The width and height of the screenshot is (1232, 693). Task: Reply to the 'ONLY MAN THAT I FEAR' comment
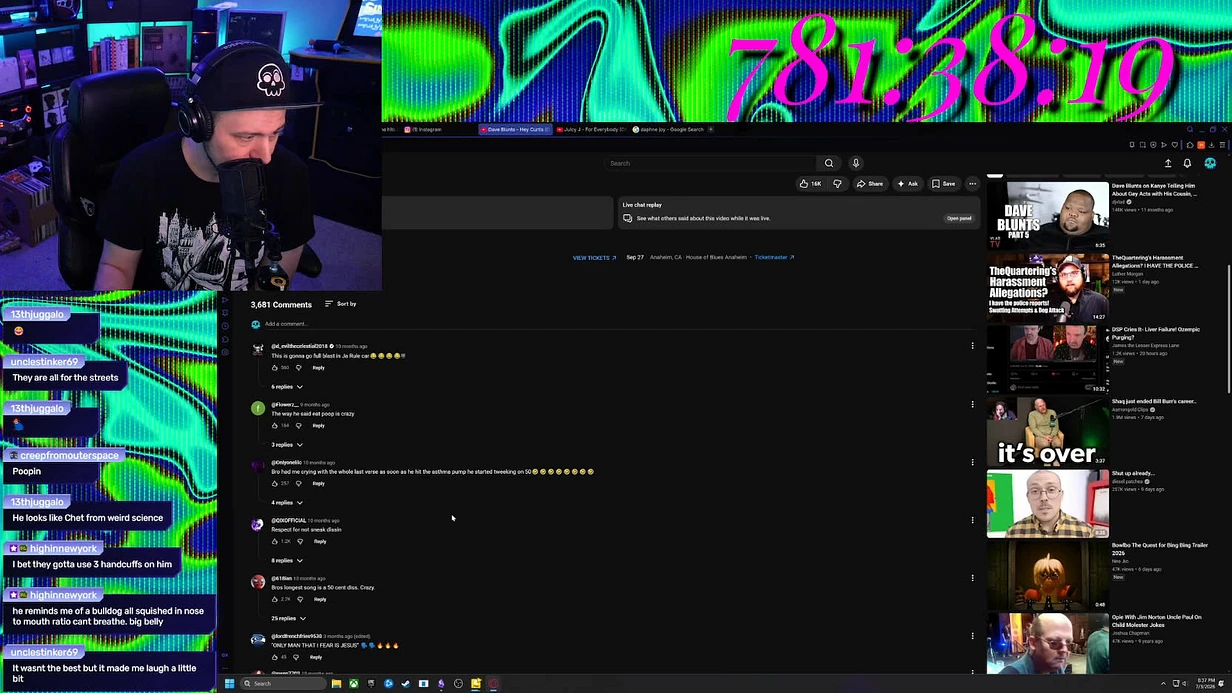click(316, 657)
